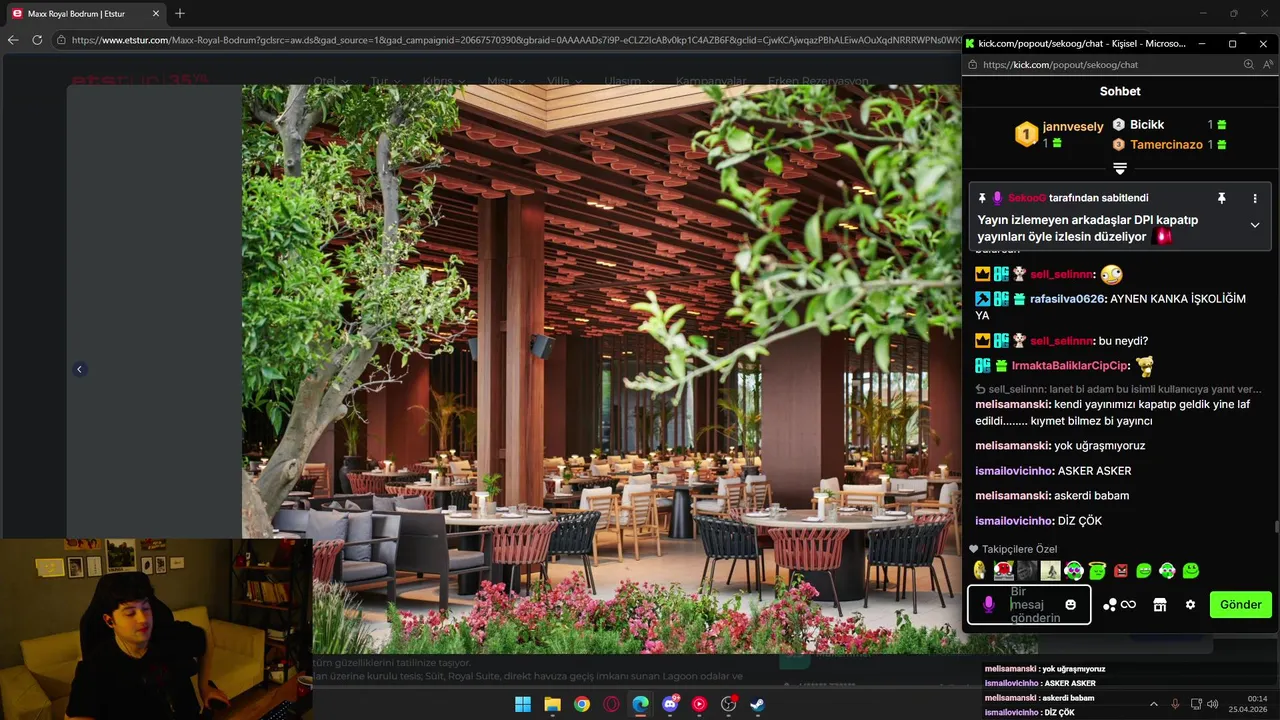This screenshot has height=720, width=1280.
Task: Open Tamercinazo leaderboard entry
Action: click(1166, 145)
